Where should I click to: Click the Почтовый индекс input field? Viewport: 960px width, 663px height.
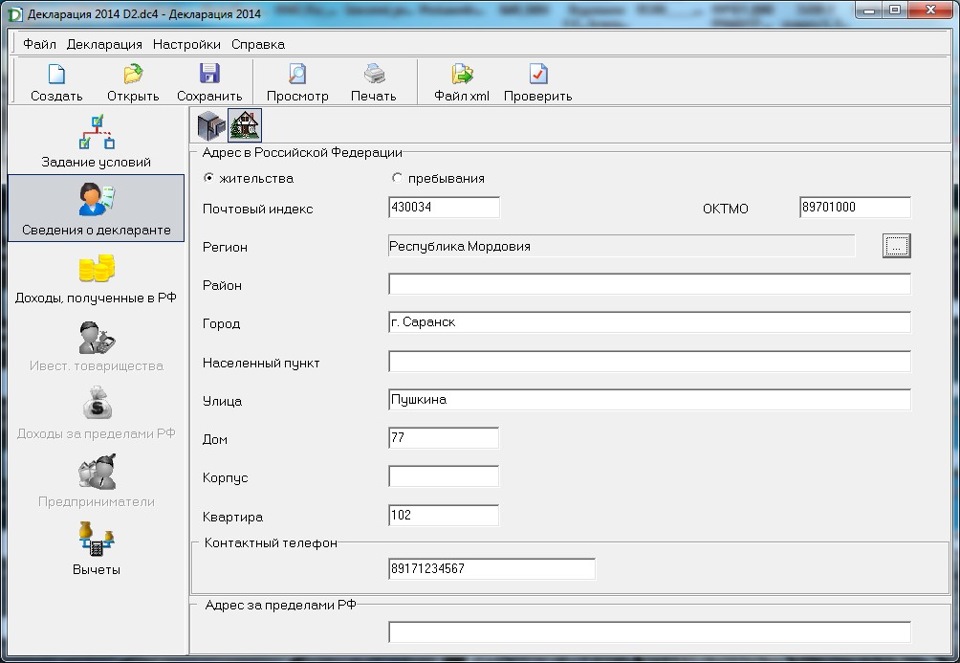pyautogui.click(x=443, y=208)
